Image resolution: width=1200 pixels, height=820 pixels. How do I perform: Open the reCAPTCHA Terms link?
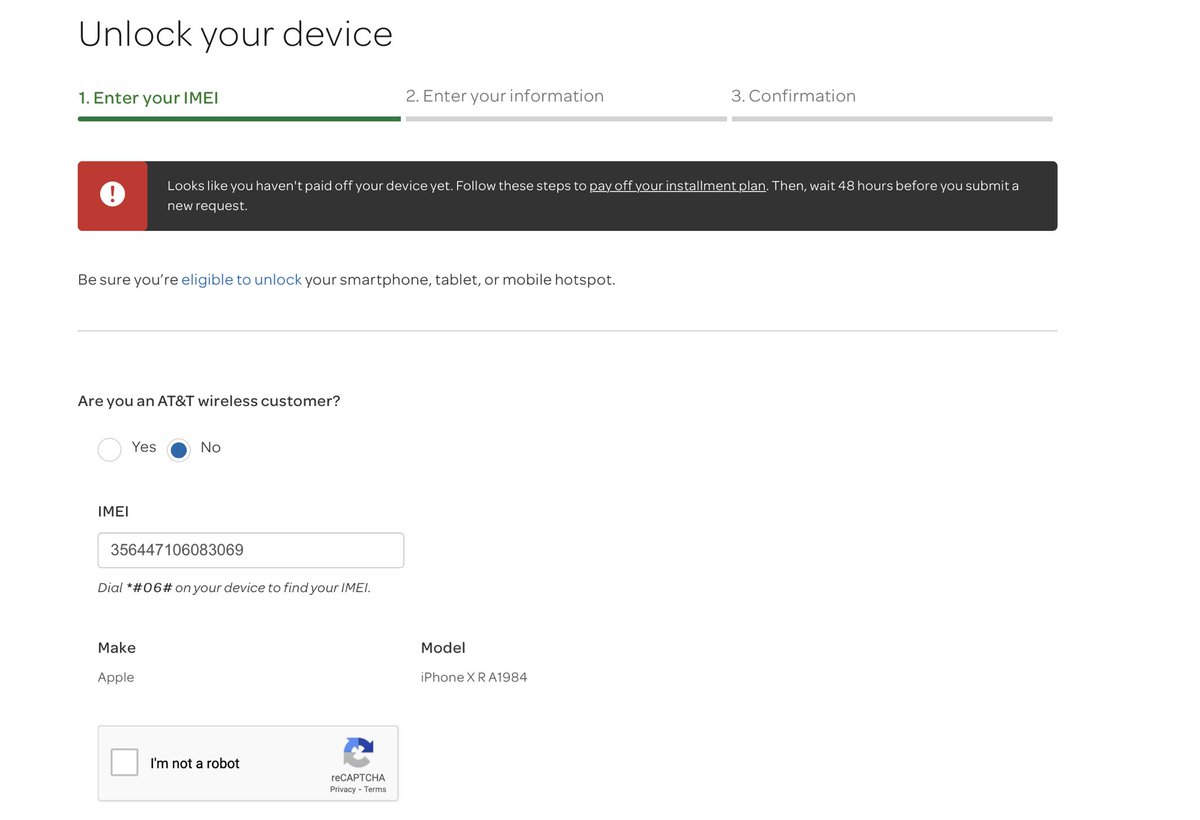[375, 790]
